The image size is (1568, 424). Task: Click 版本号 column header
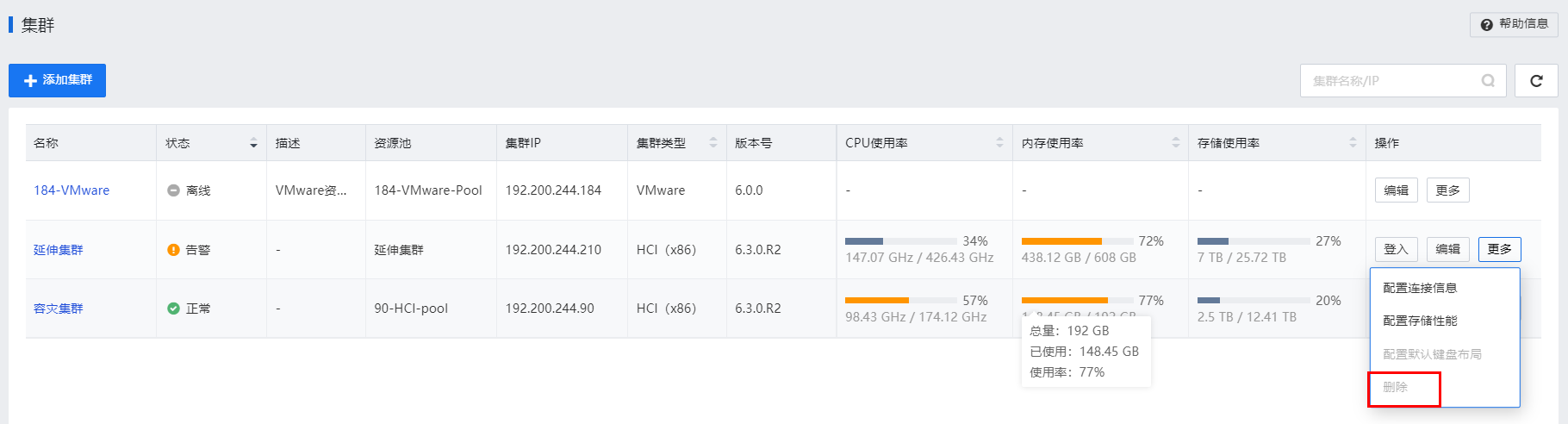754,143
